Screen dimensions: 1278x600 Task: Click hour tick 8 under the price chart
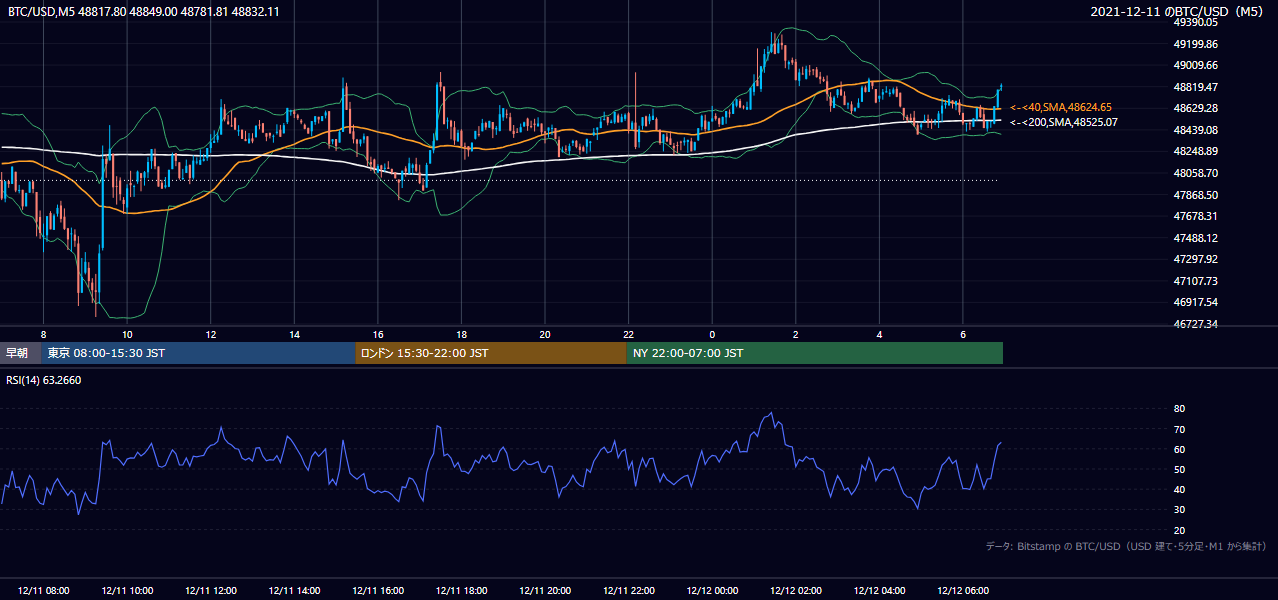point(43,334)
